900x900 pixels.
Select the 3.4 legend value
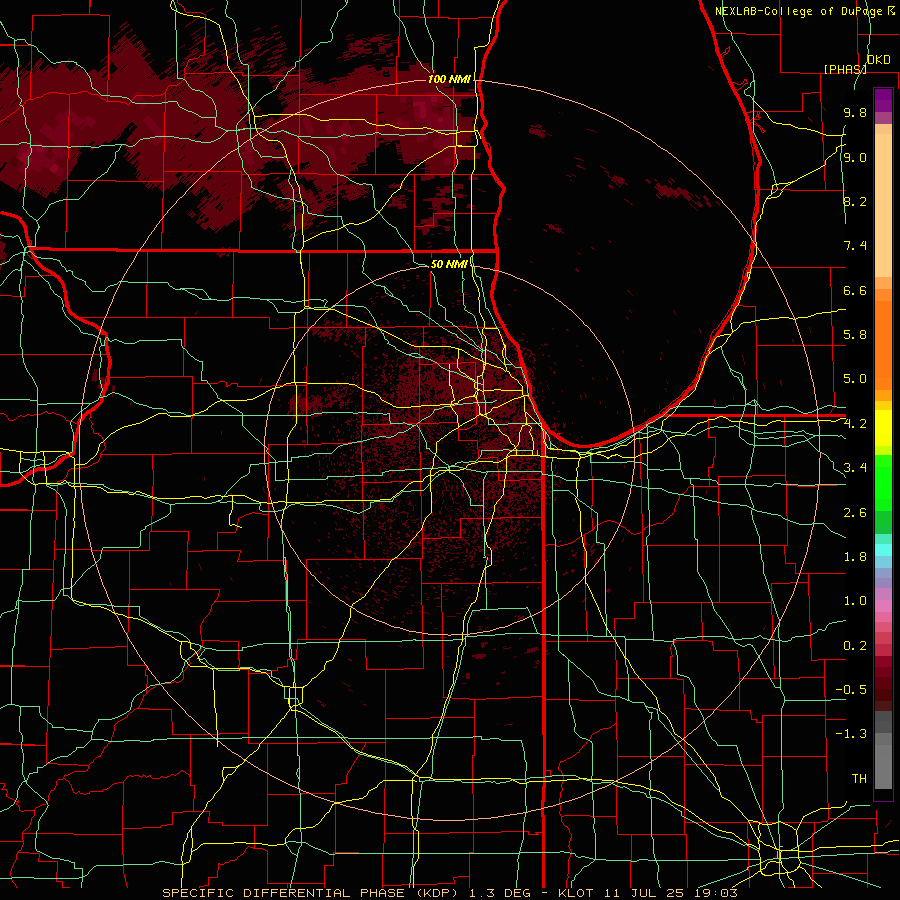pyautogui.click(x=855, y=468)
